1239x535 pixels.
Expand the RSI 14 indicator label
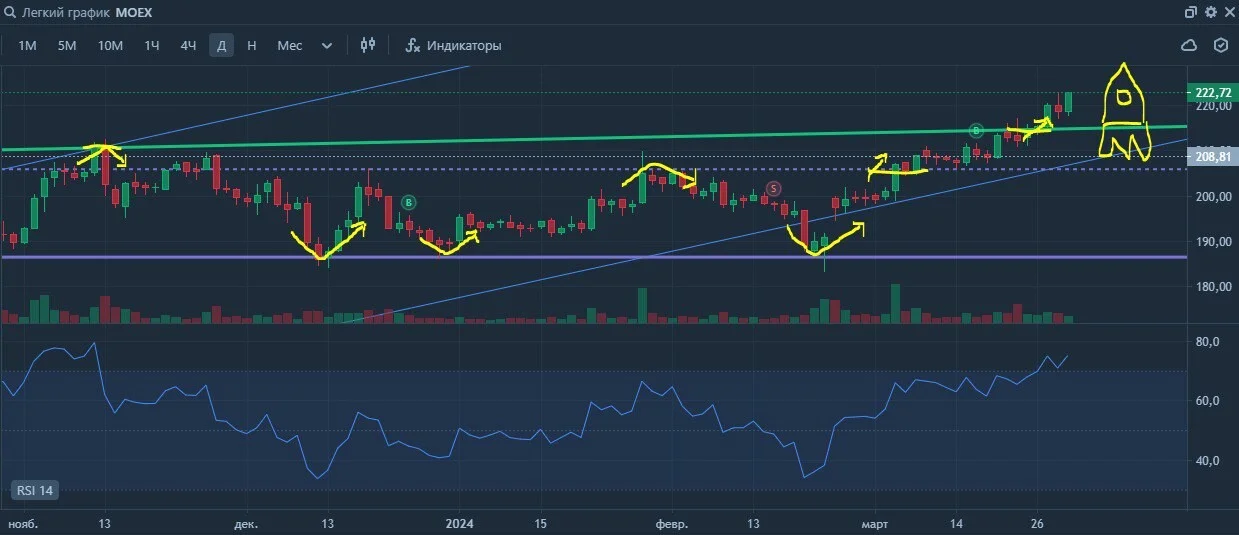(x=33, y=490)
